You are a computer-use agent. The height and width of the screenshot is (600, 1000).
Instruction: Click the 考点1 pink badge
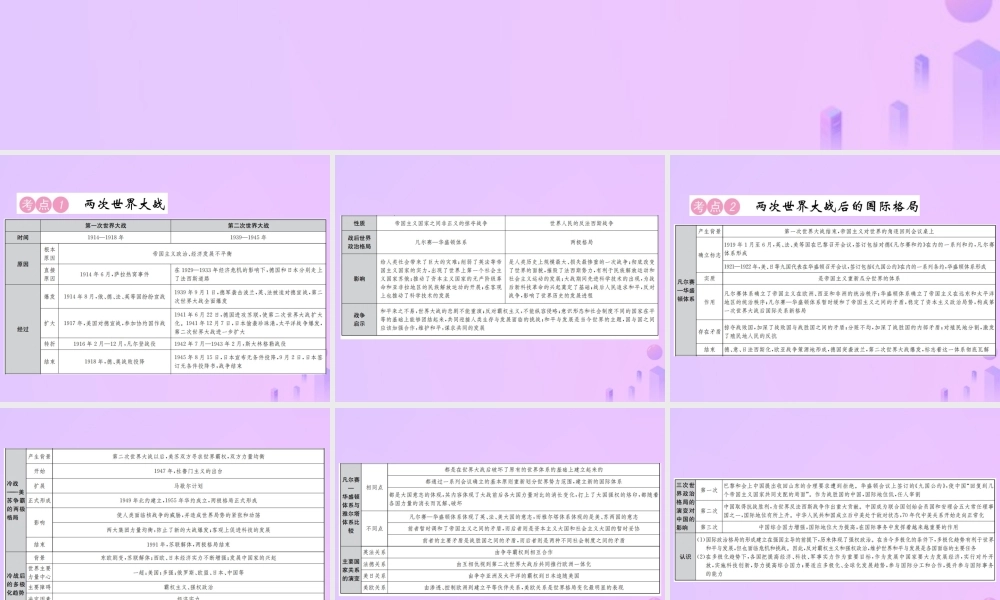pos(43,204)
